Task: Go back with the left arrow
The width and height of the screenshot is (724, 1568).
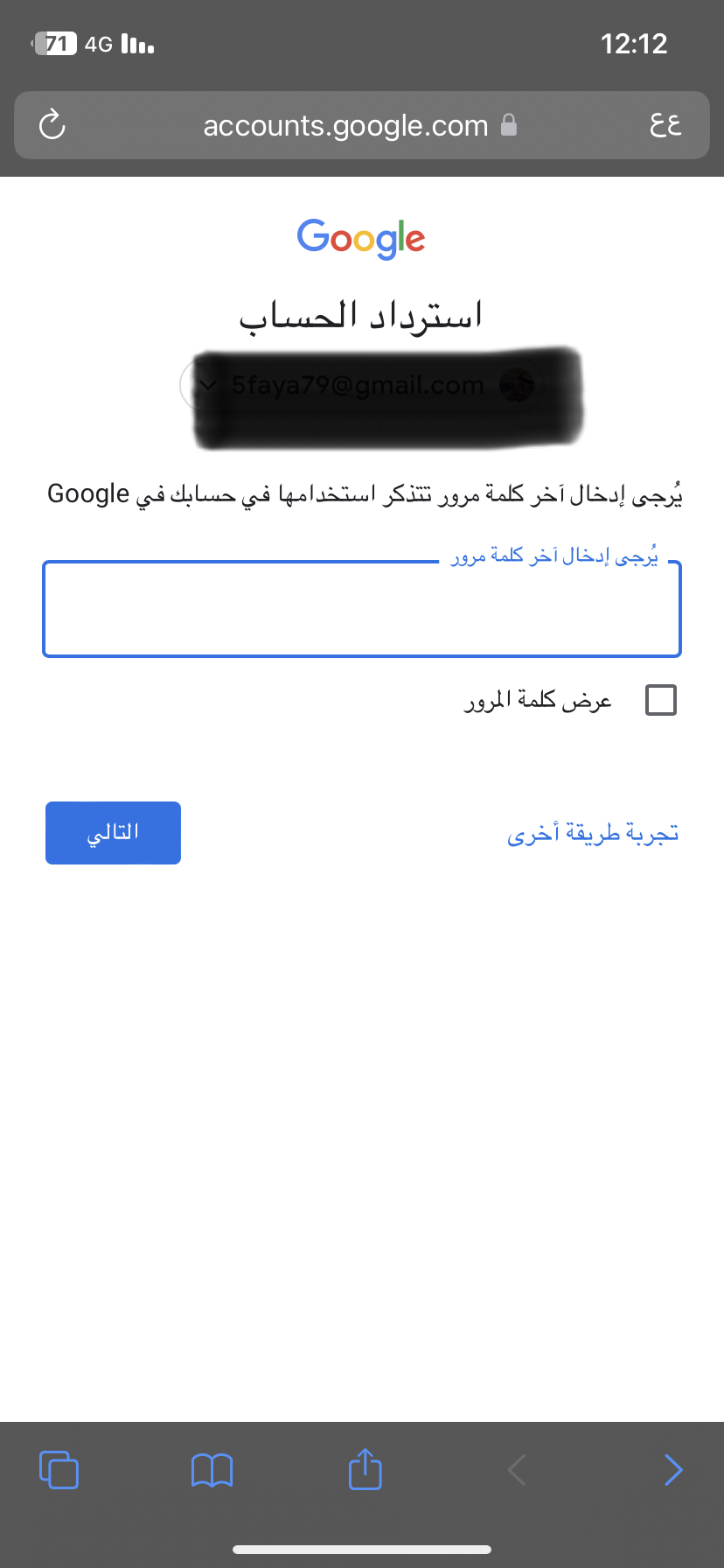Action: point(517,1470)
